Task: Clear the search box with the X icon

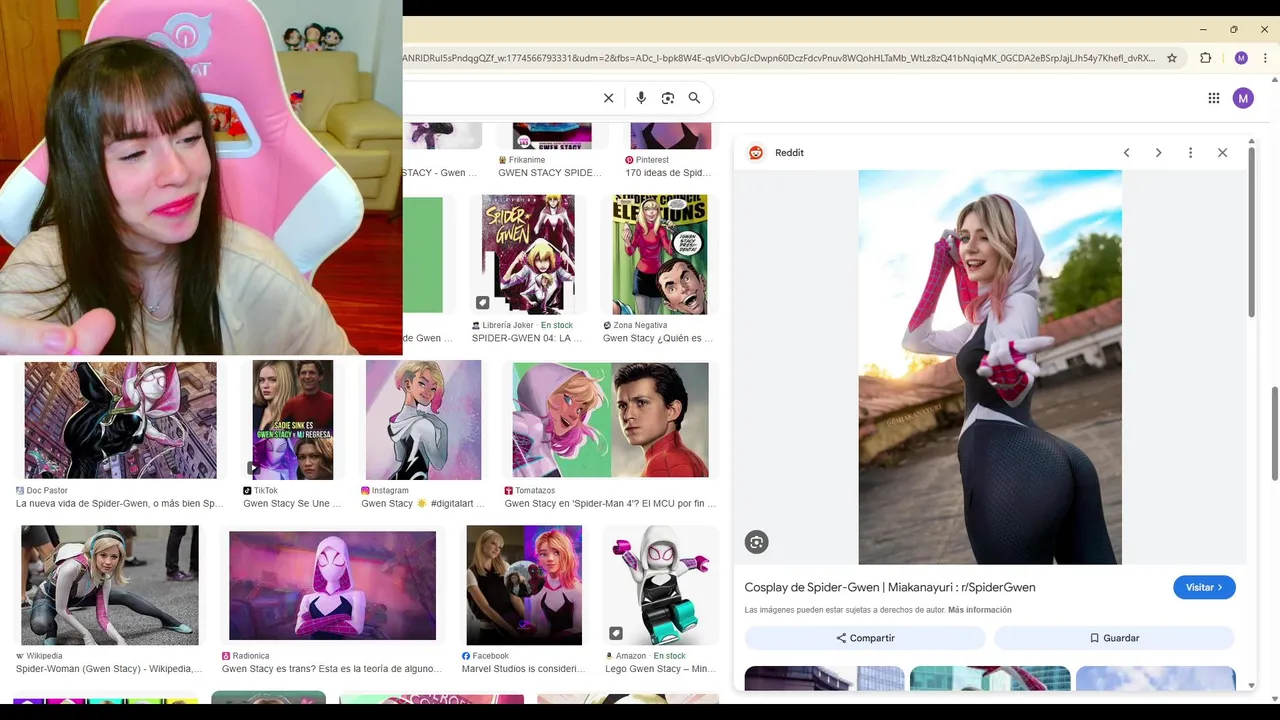Action: pyautogui.click(x=608, y=98)
